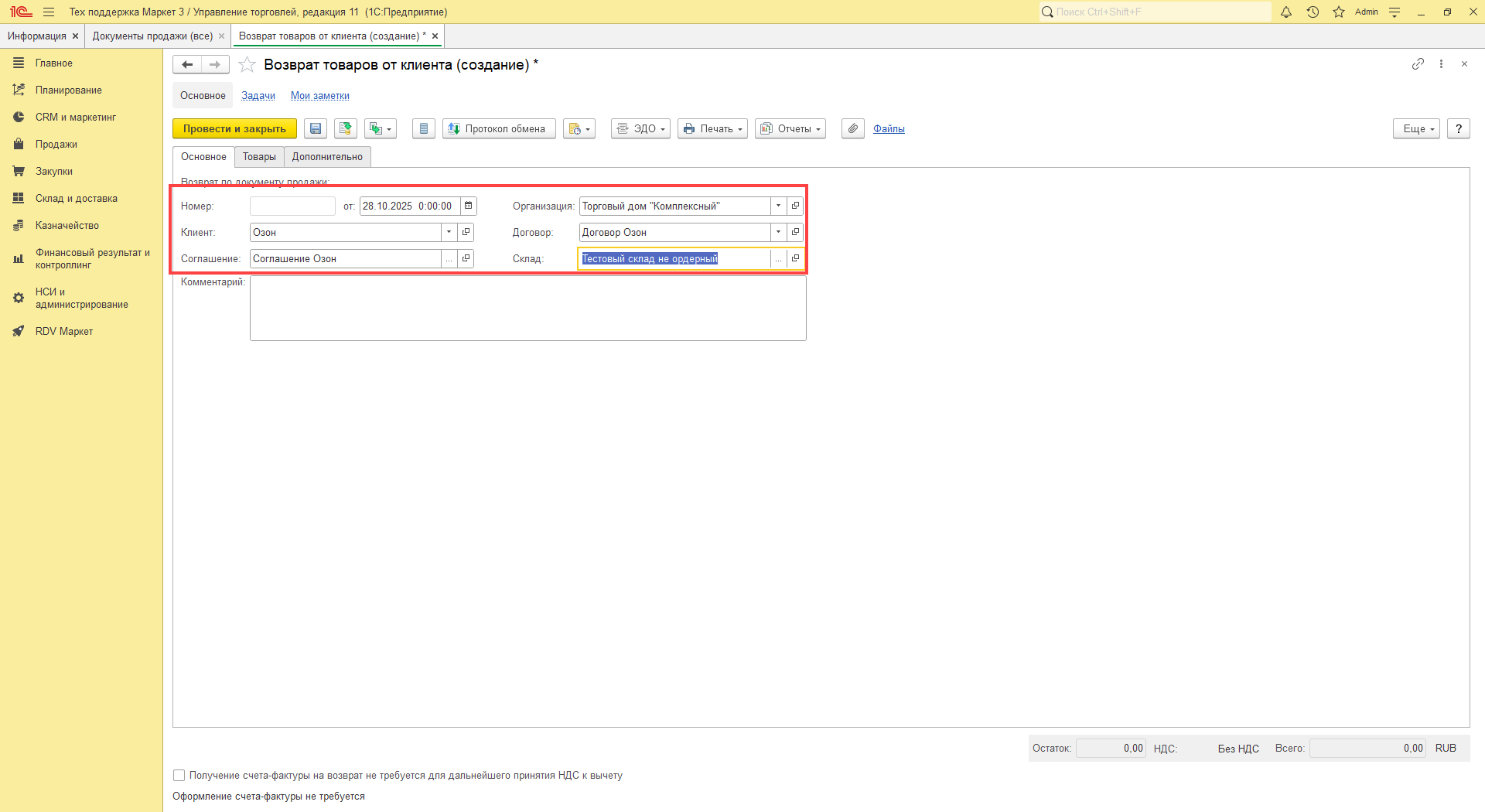Close the Информация tab

coord(75,36)
